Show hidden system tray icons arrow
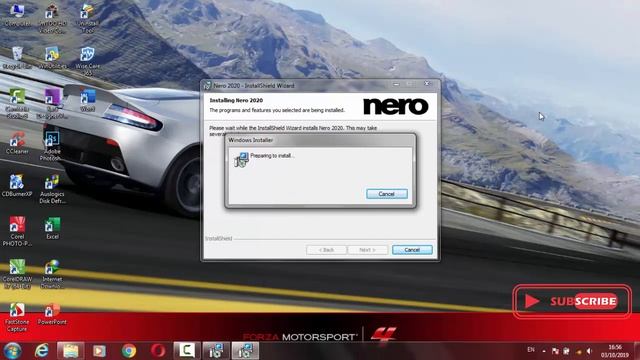 (x=544, y=351)
